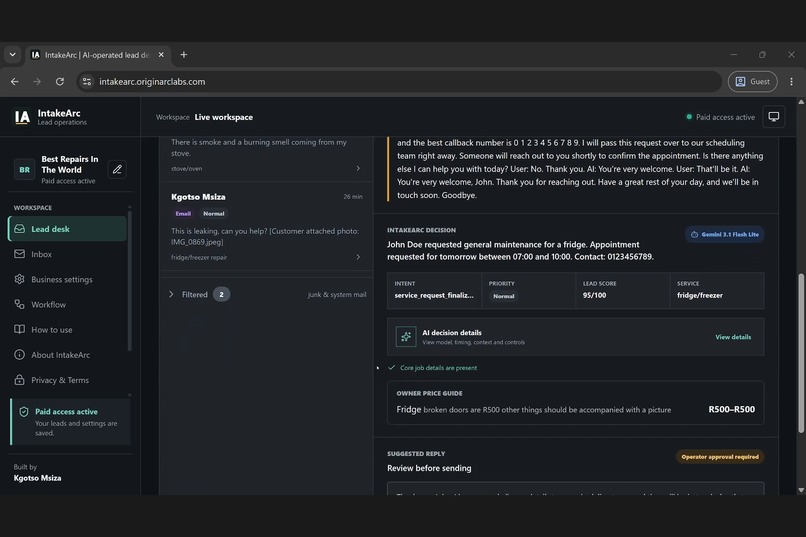Click the How to use book icon
The width and height of the screenshot is (806, 537).
click(20, 329)
